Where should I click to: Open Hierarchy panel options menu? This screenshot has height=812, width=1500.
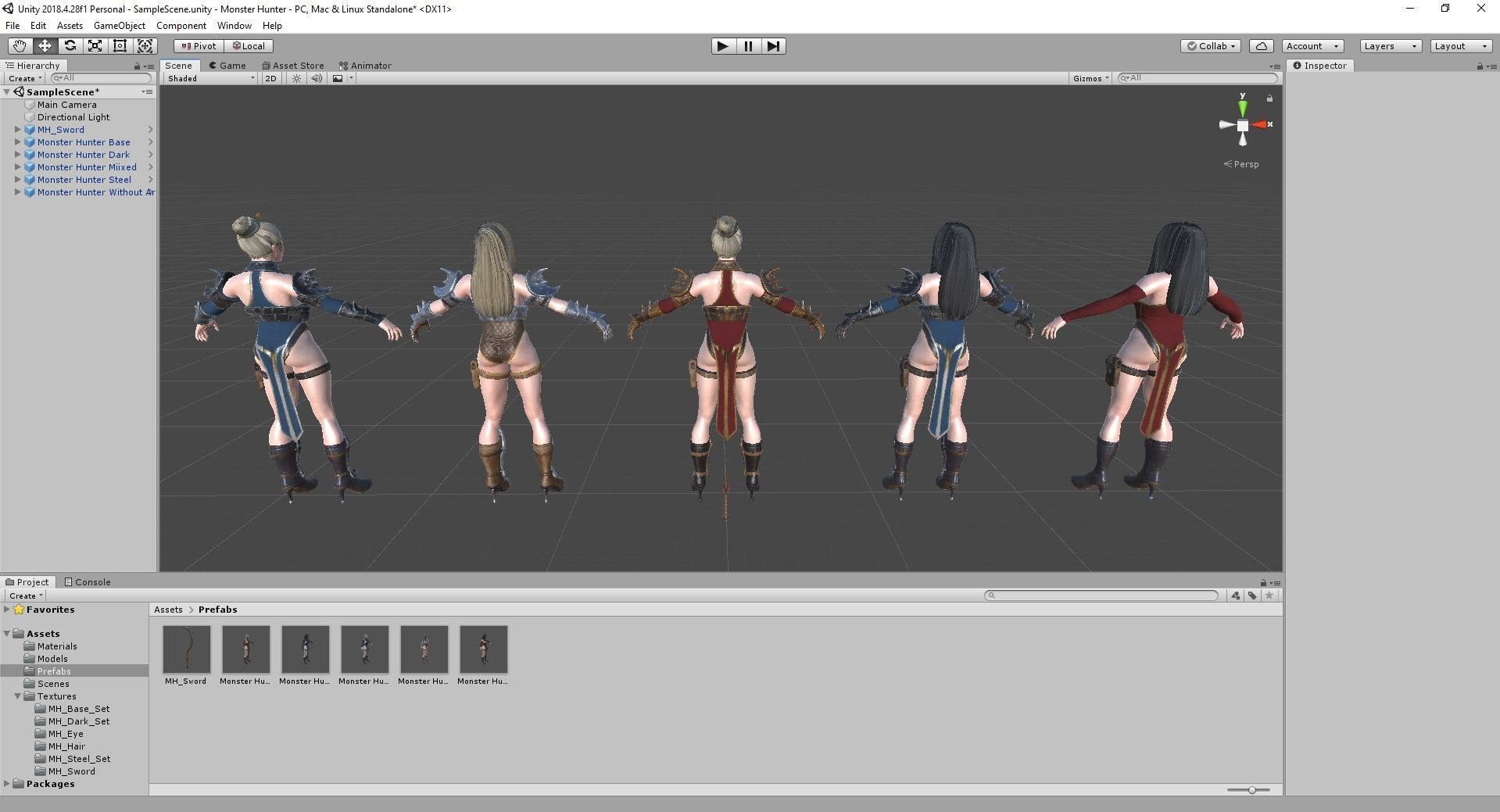pos(149,66)
